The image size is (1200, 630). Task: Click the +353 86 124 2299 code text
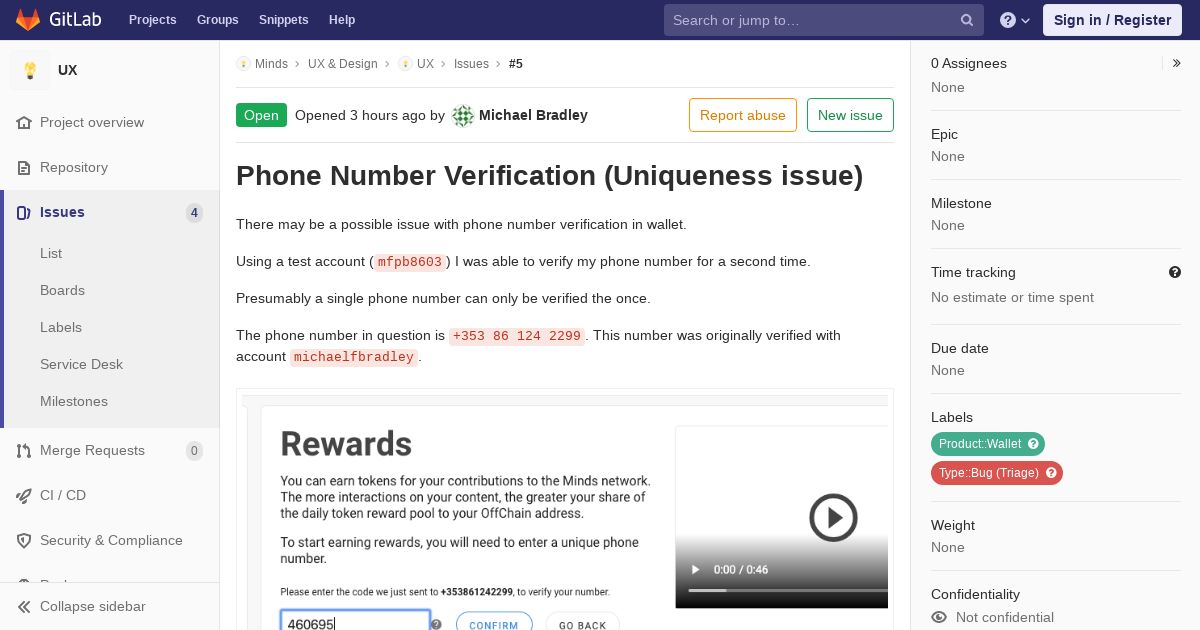click(x=517, y=336)
